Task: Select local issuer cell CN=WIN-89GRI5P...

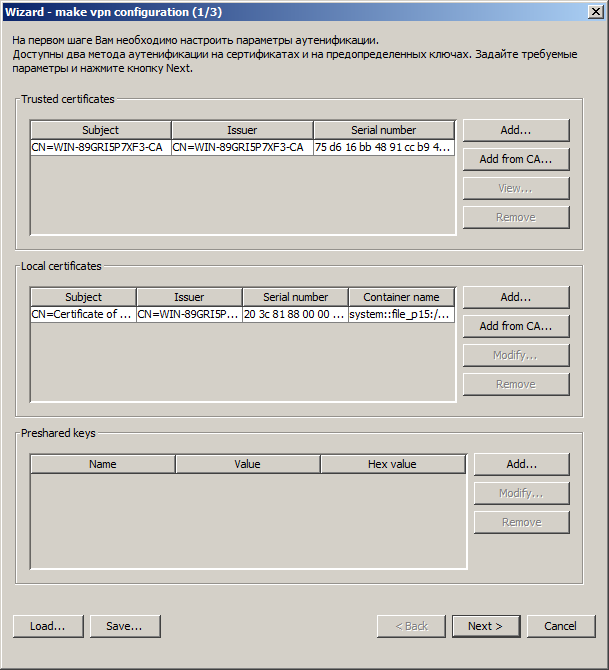Action: 189,314
